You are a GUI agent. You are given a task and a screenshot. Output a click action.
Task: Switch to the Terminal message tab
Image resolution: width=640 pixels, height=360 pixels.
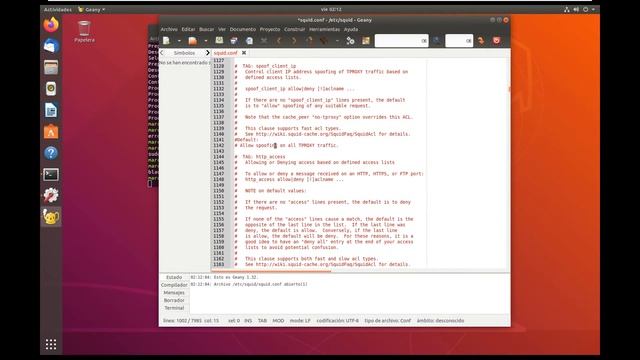(174, 308)
